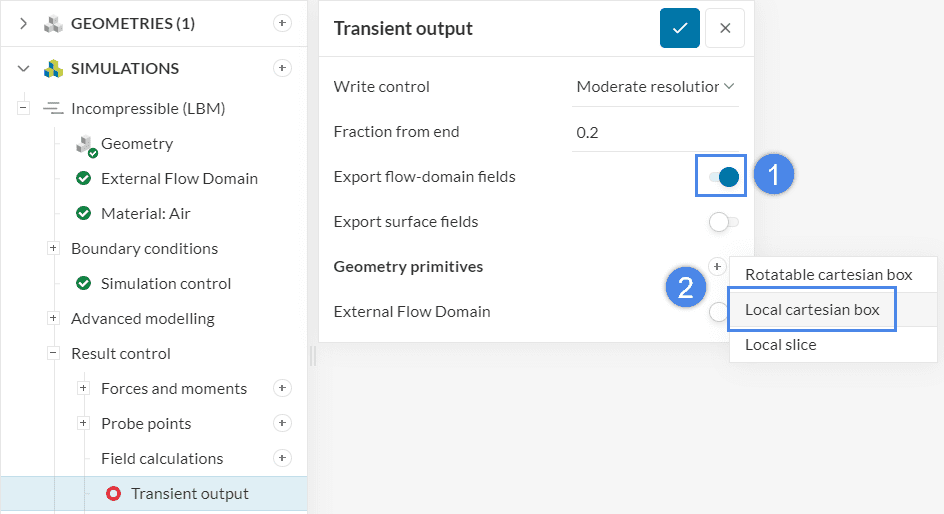Close the Transient output panel

(725, 28)
